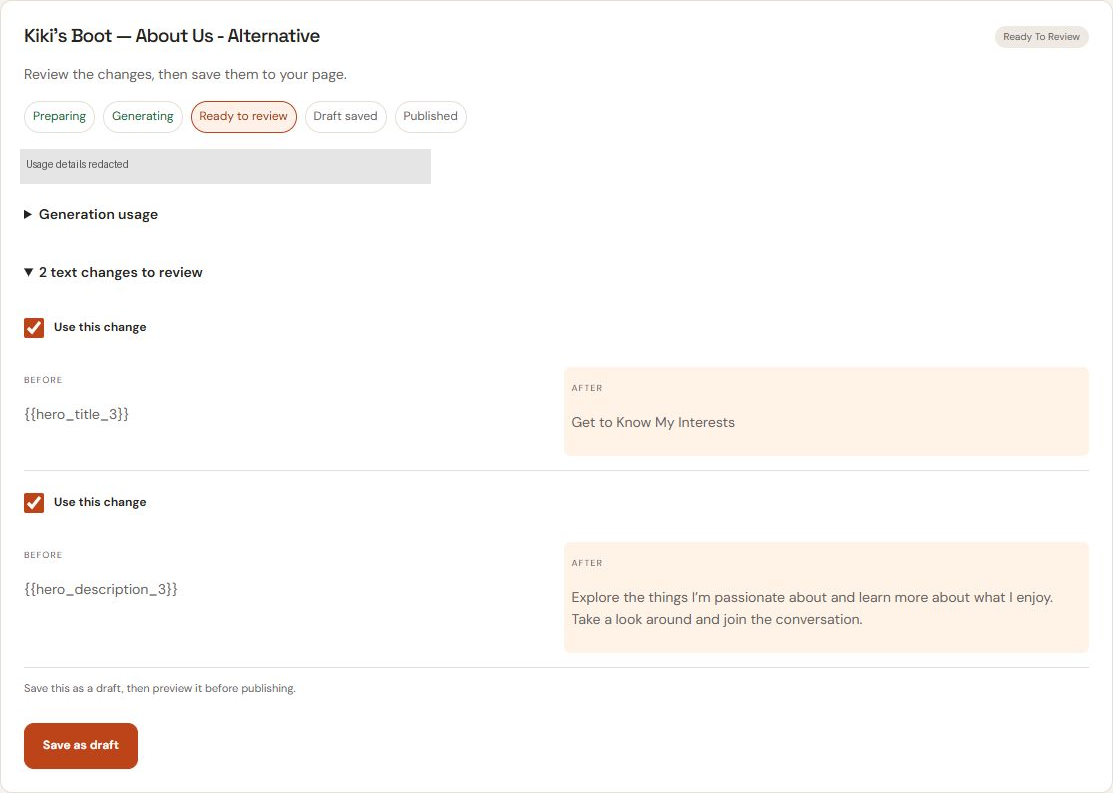Select the Draft saved step pill
This screenshot has height=793, width=1113.
346,116
